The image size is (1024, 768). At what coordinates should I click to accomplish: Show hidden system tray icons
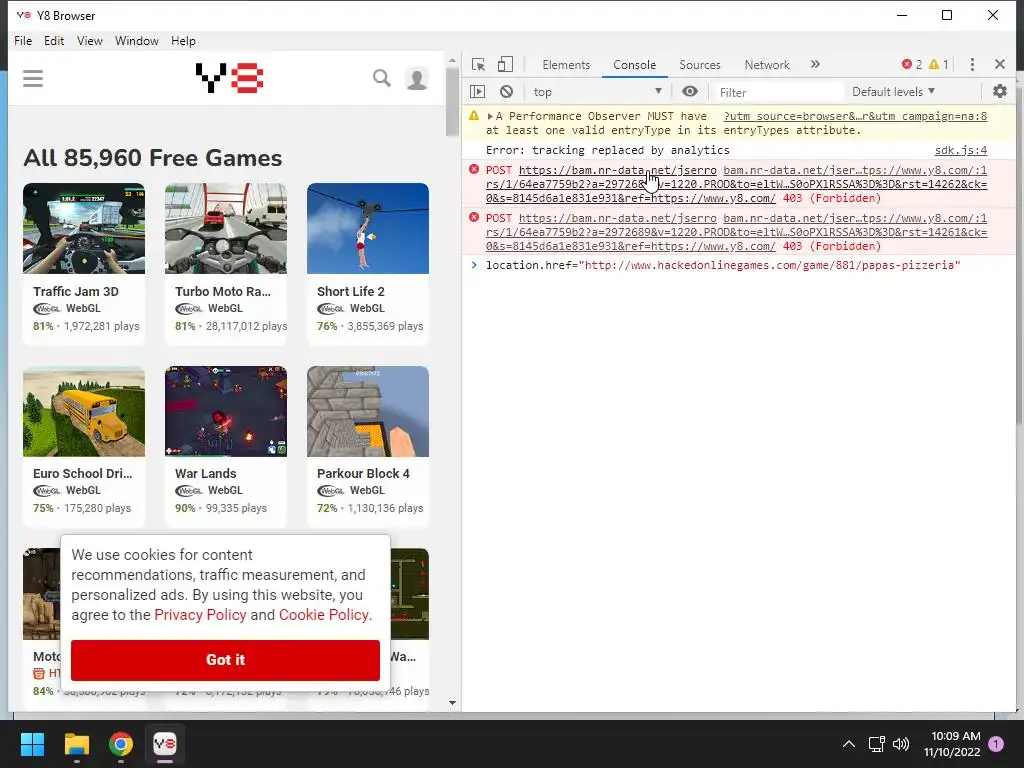pyautogui.click(x=848, y=744)
